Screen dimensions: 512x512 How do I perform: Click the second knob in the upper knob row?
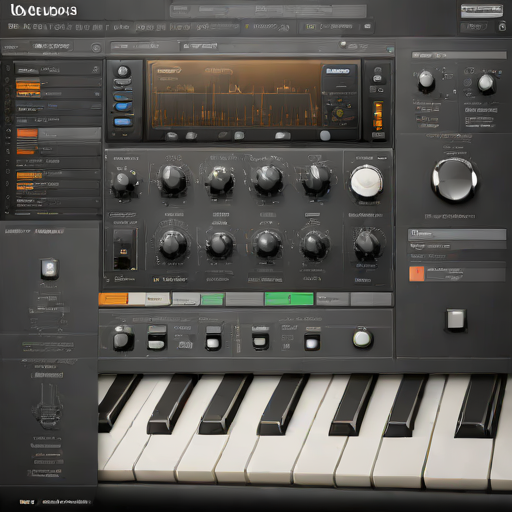click(x=173, y=179)
